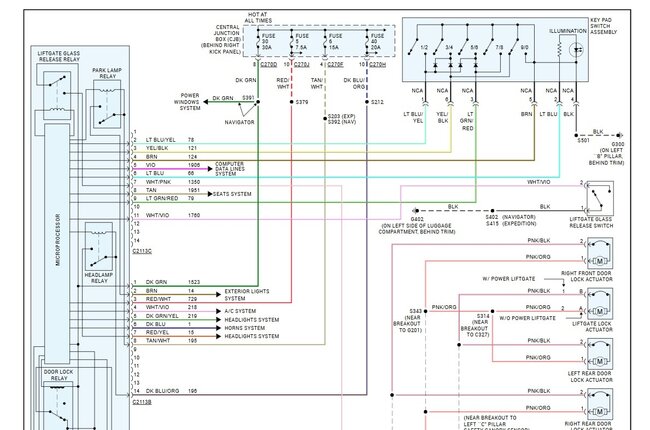The width and height of the screenshot is (650, 430).
Task: Click the 'RIGHT FRONT DOOR LOCK ACTUATOR' label
Action: click(587, 276)
